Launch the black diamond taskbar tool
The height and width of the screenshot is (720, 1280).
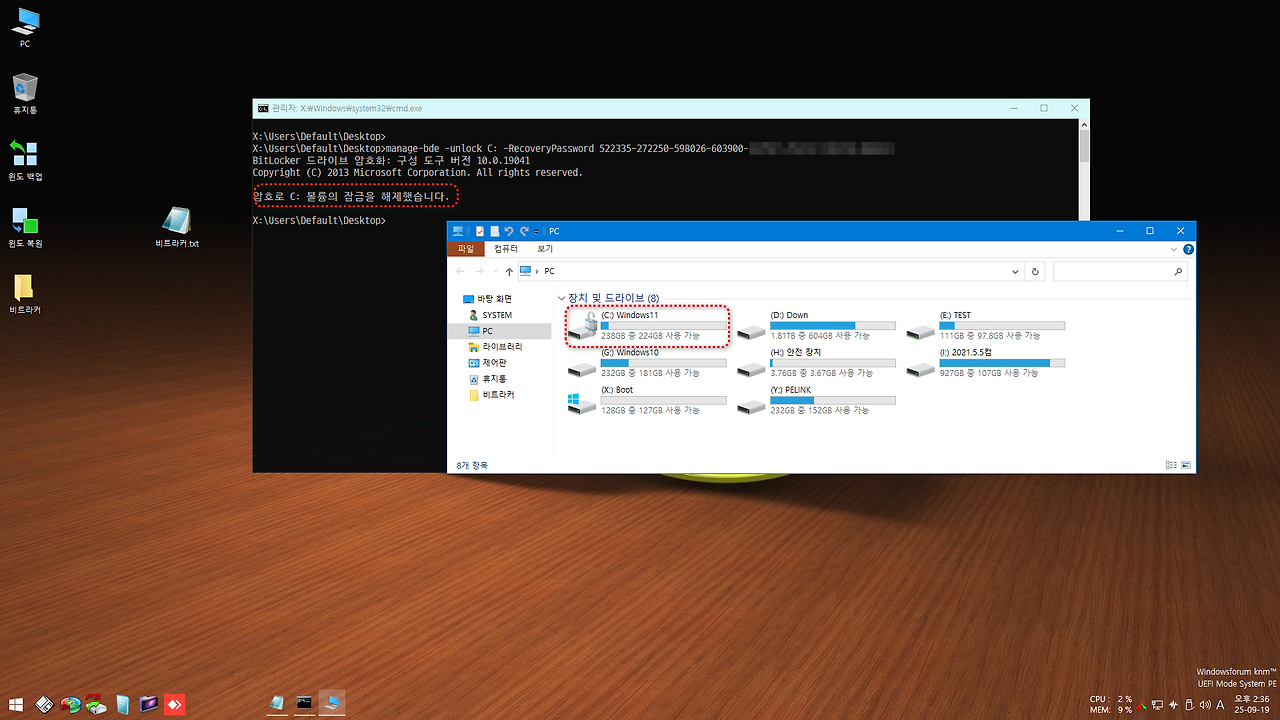pyautogui.click(x=44, y=704)
